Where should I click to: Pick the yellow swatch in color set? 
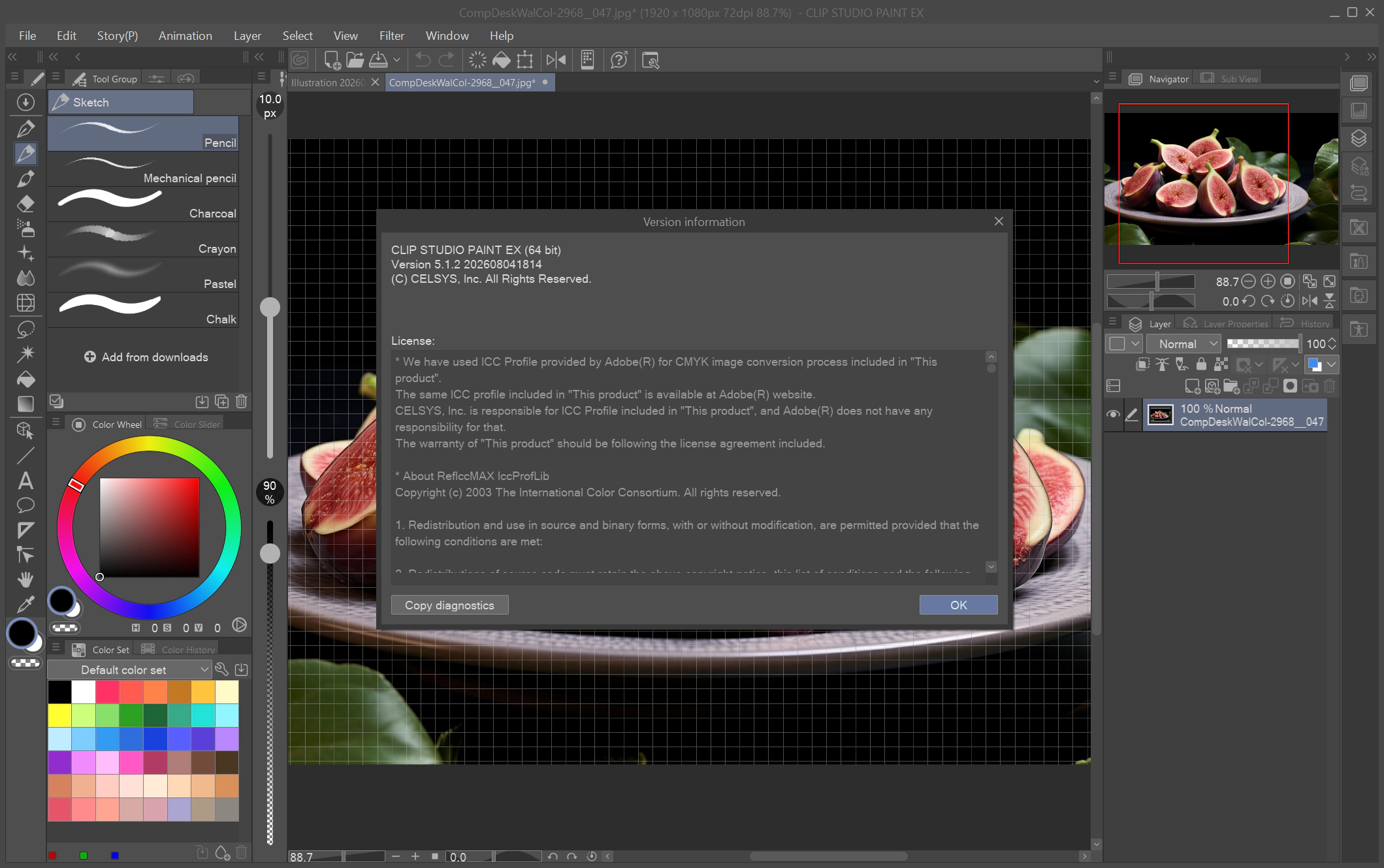59,716
